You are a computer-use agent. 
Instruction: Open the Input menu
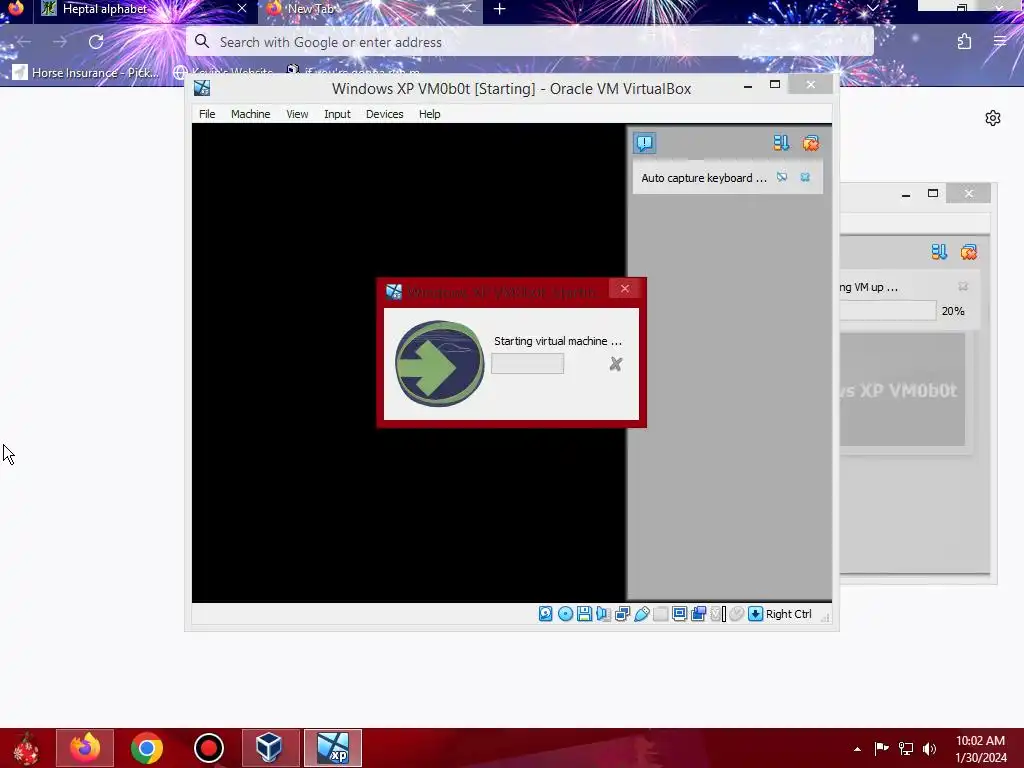pyautogui.click(x=338, y=114)
